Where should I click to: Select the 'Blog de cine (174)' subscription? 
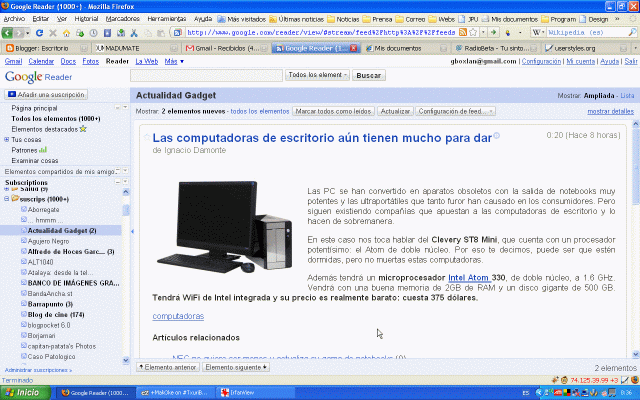click(x=56, y=314)
